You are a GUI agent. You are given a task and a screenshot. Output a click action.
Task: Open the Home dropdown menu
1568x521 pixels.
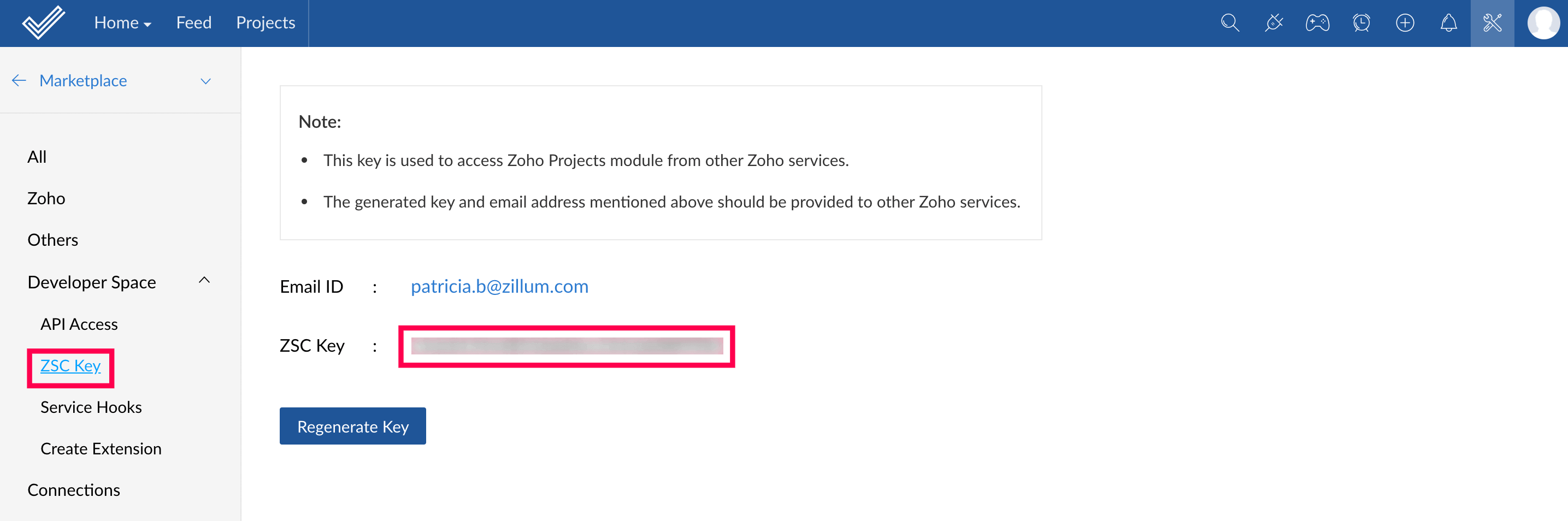point(122,23)
